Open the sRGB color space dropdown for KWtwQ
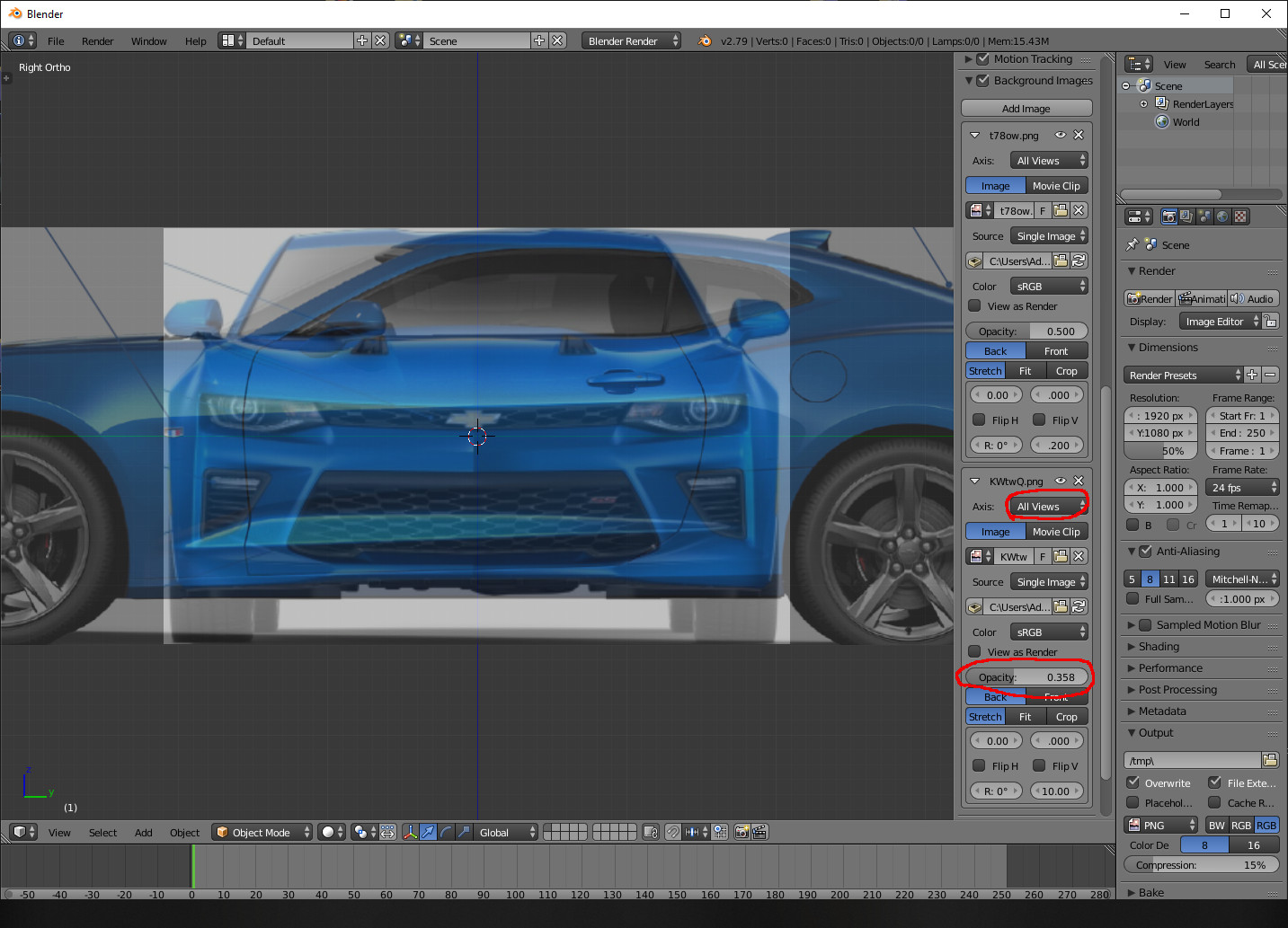This screenshot has width=1288, height=928. point(1049,632)
